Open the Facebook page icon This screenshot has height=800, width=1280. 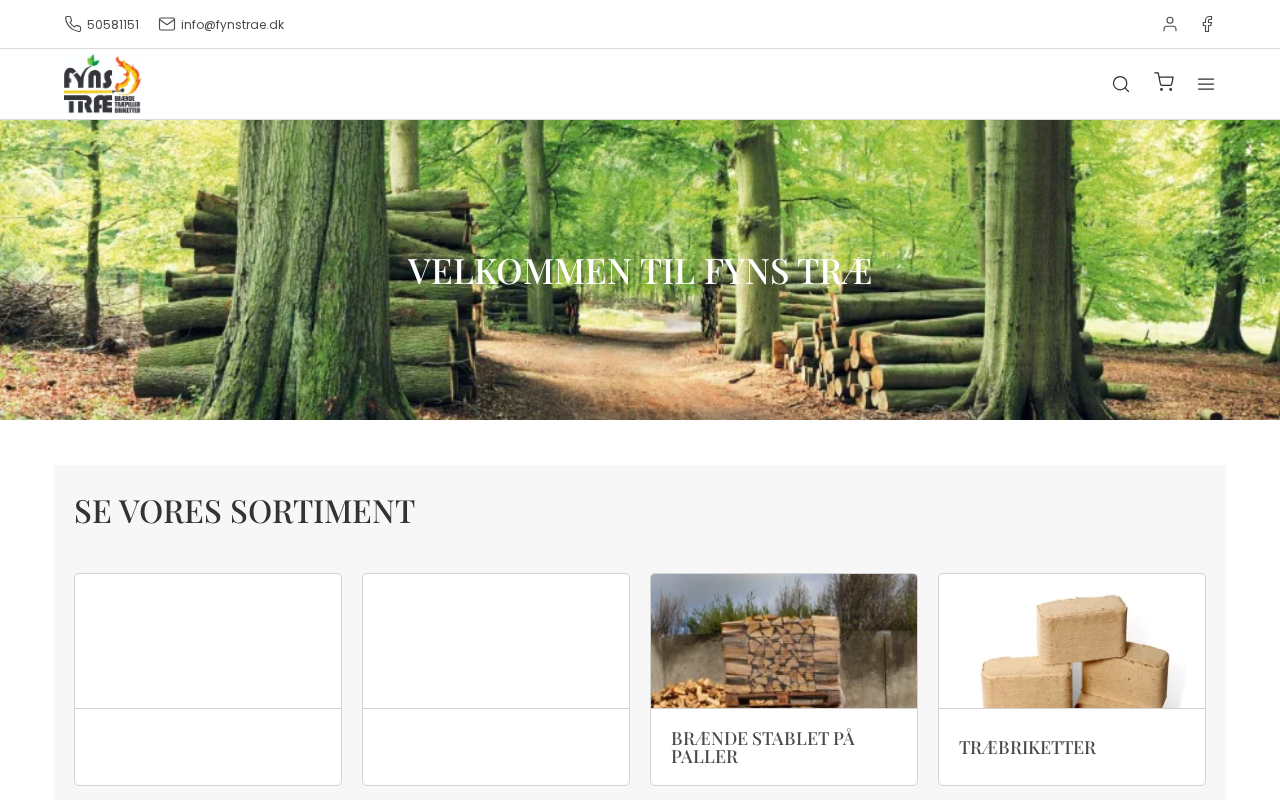[x=1207, y=24]
